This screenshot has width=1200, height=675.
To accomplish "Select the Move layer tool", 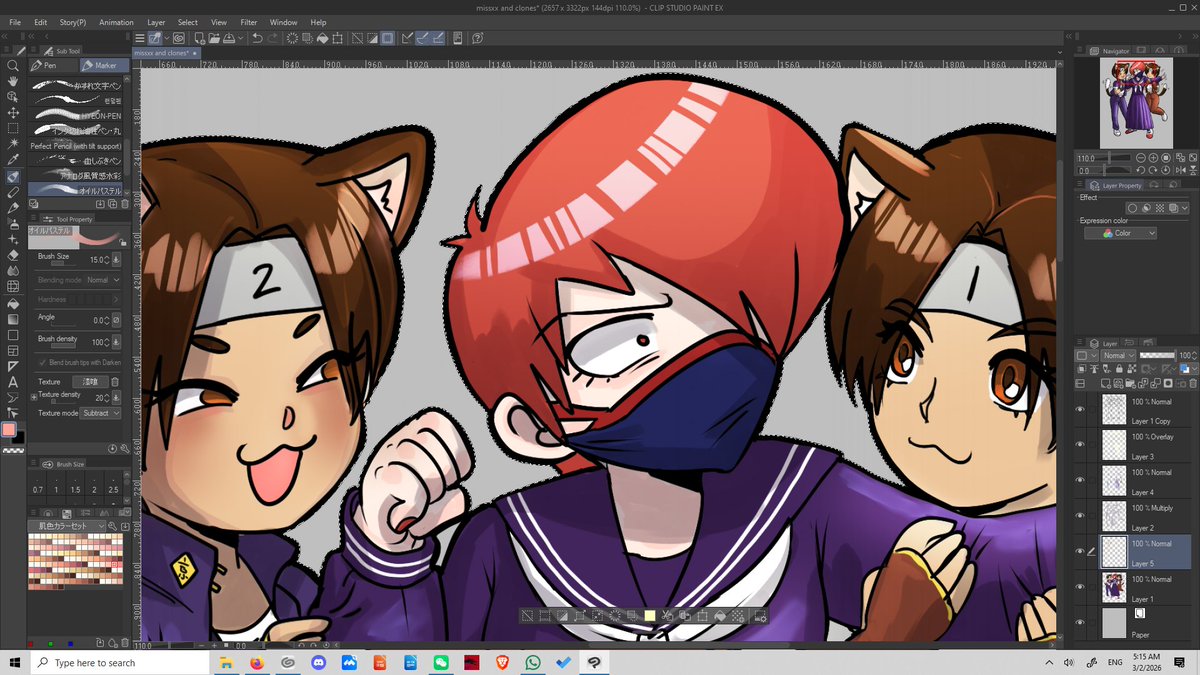I will pyautogui.click(x=13, y=113).
